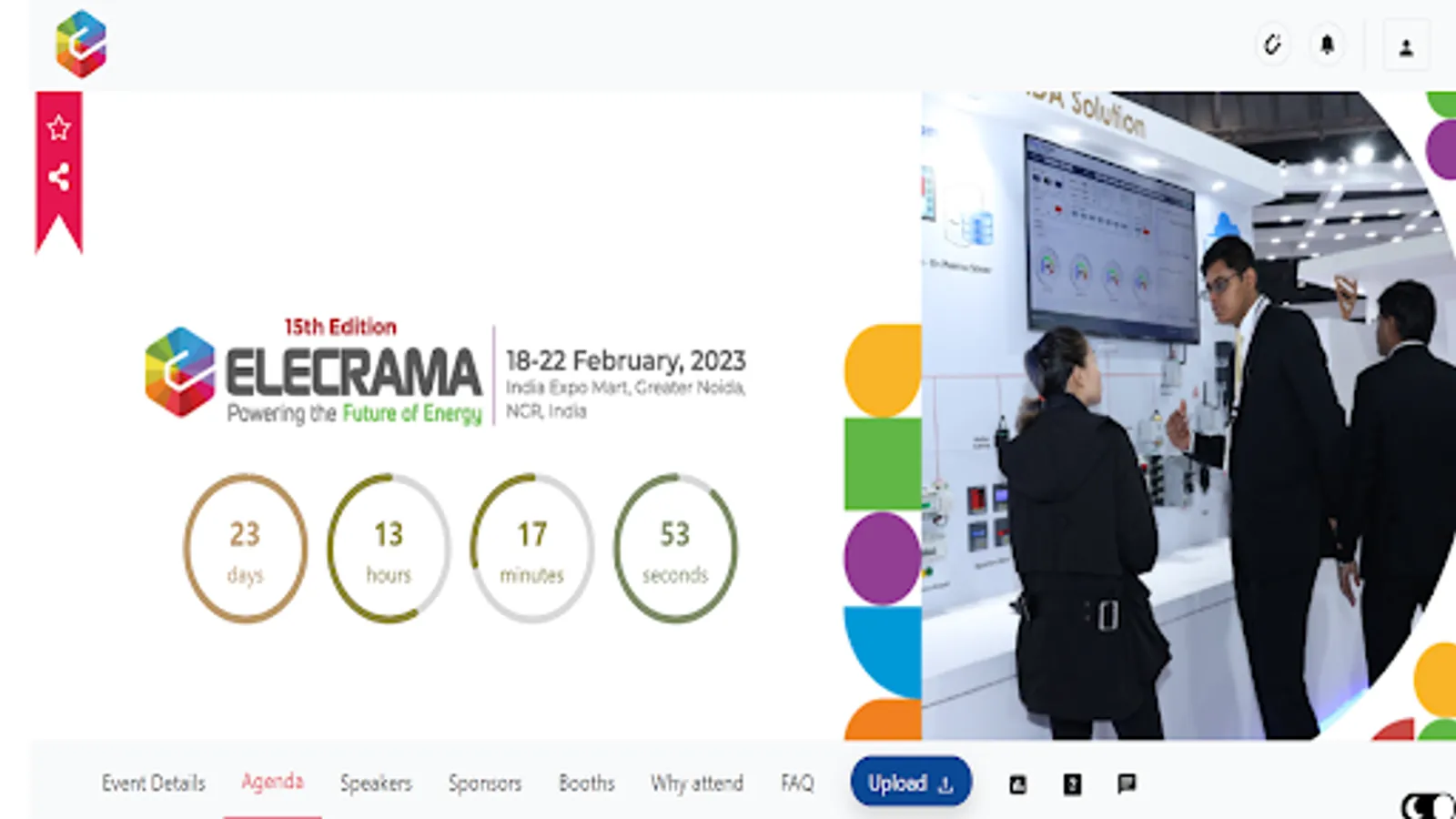Screen dimensions: 1456x819
Task: Select the Agenda tab
Action: [x=272, y=782]
